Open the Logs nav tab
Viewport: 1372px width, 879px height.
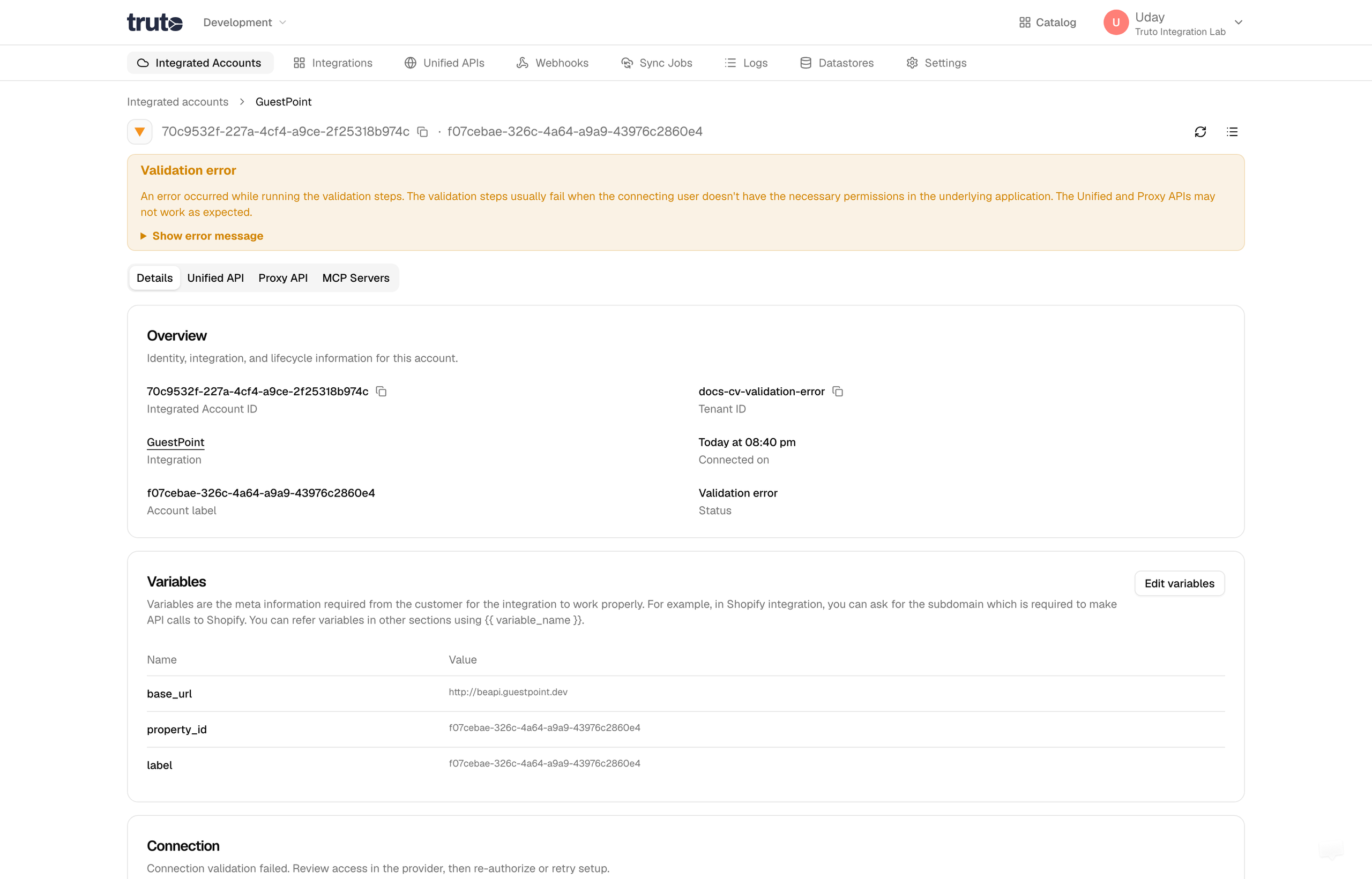(x=746, y=63)
